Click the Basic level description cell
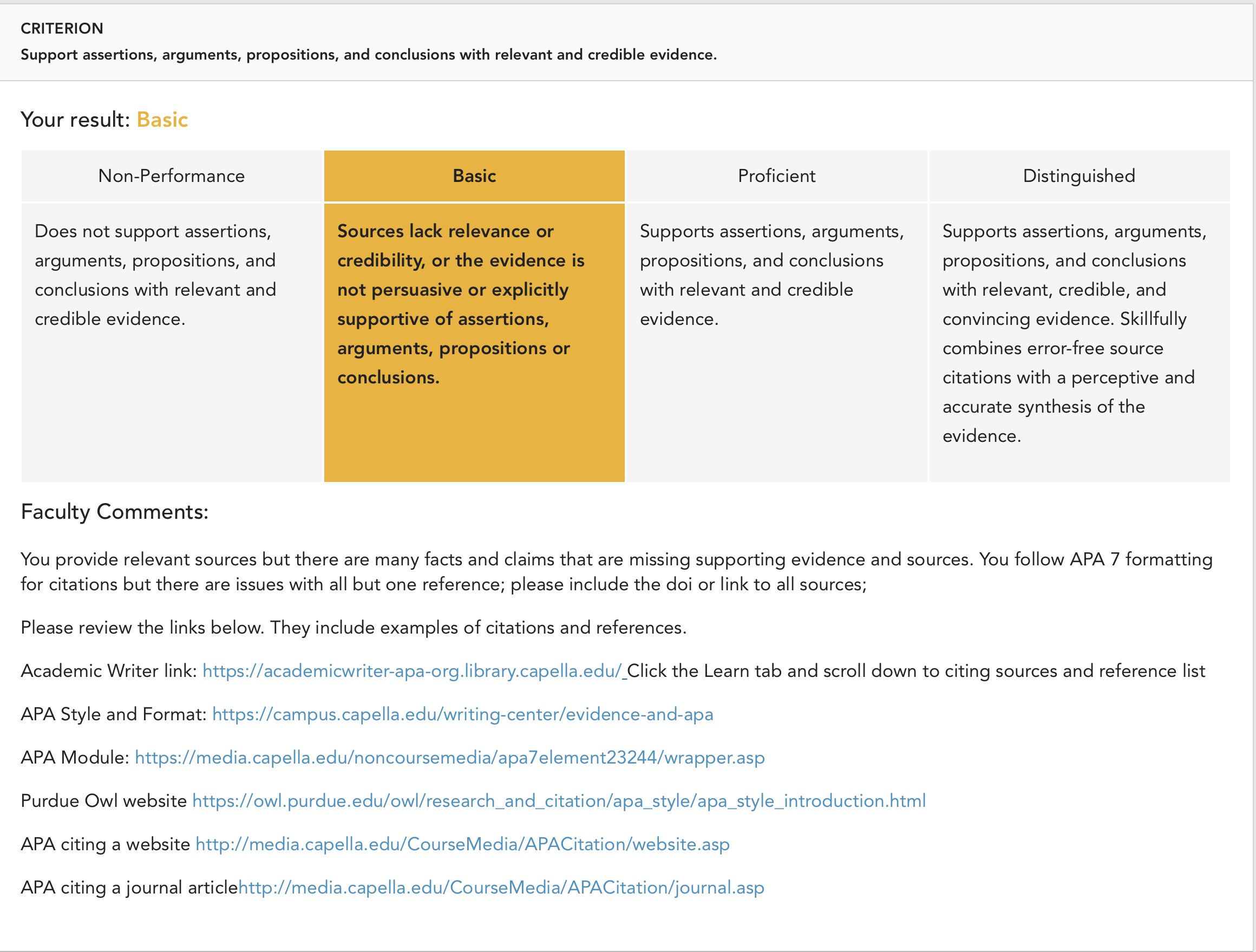1256x952 pixels. click(474, 343)
